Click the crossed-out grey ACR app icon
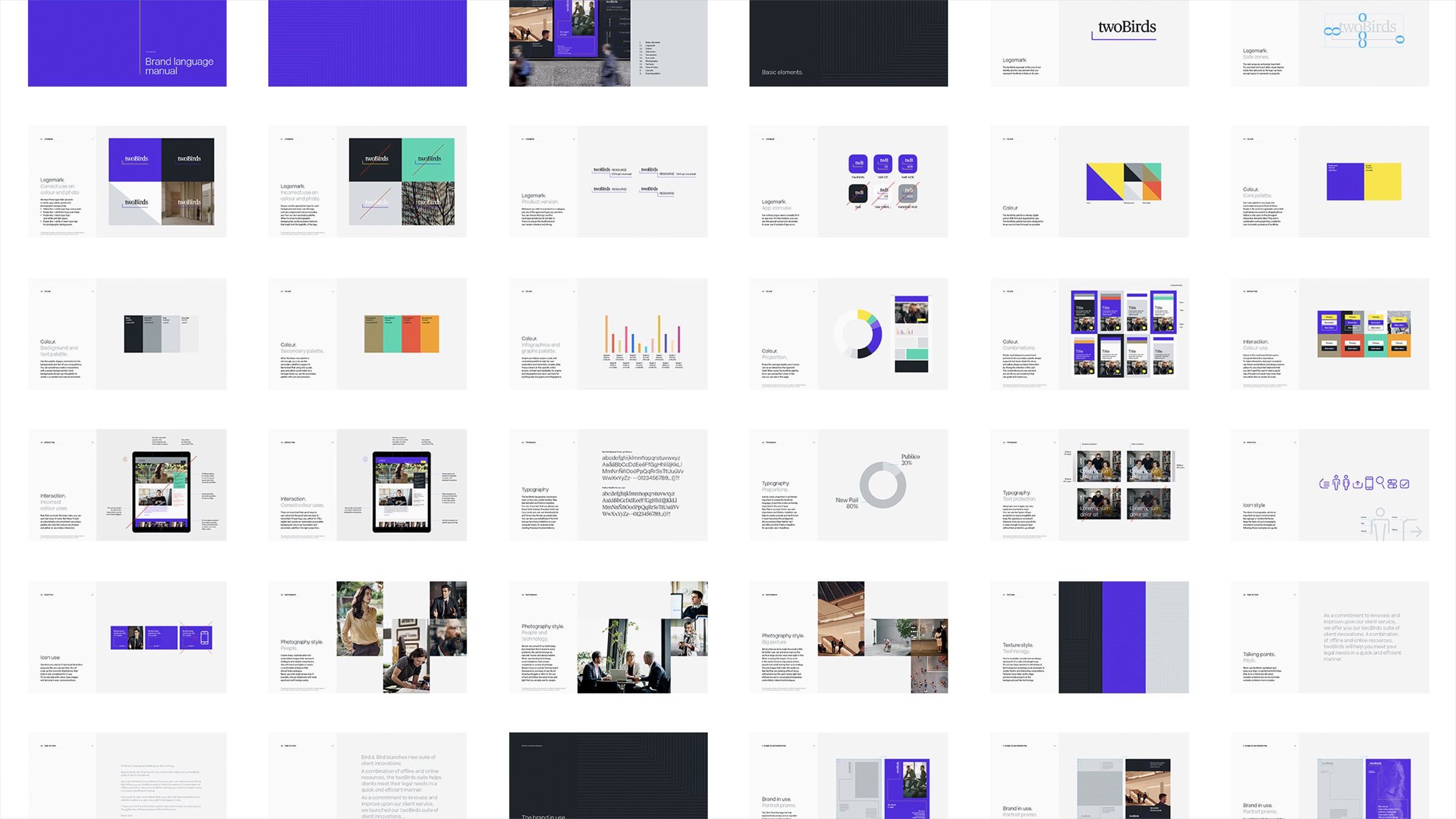 click(908, 194)
